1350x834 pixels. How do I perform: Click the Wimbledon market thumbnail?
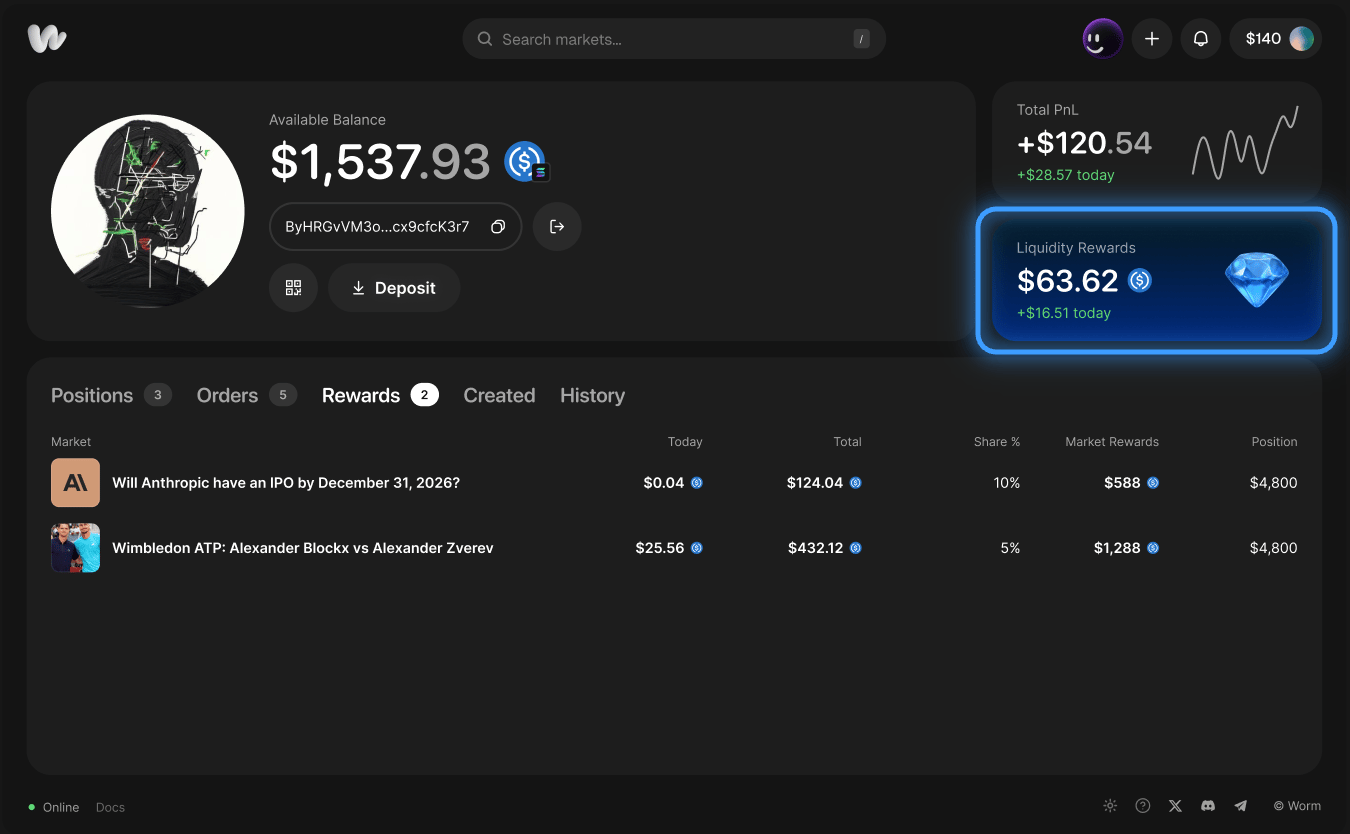pos(75,548)
